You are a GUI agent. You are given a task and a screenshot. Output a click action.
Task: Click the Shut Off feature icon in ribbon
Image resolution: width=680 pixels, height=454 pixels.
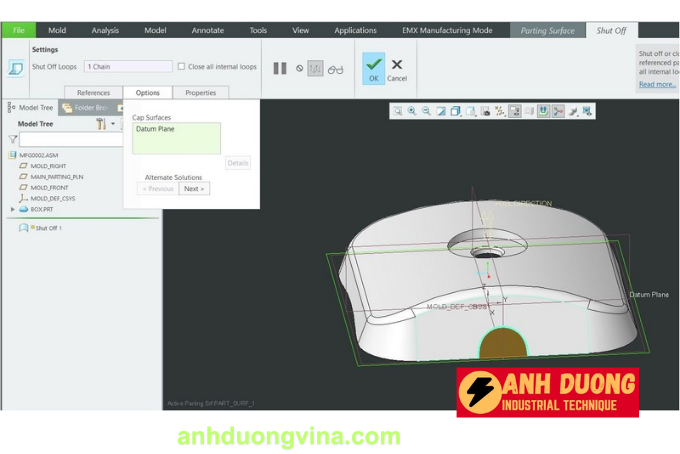[x=15, y=68]
